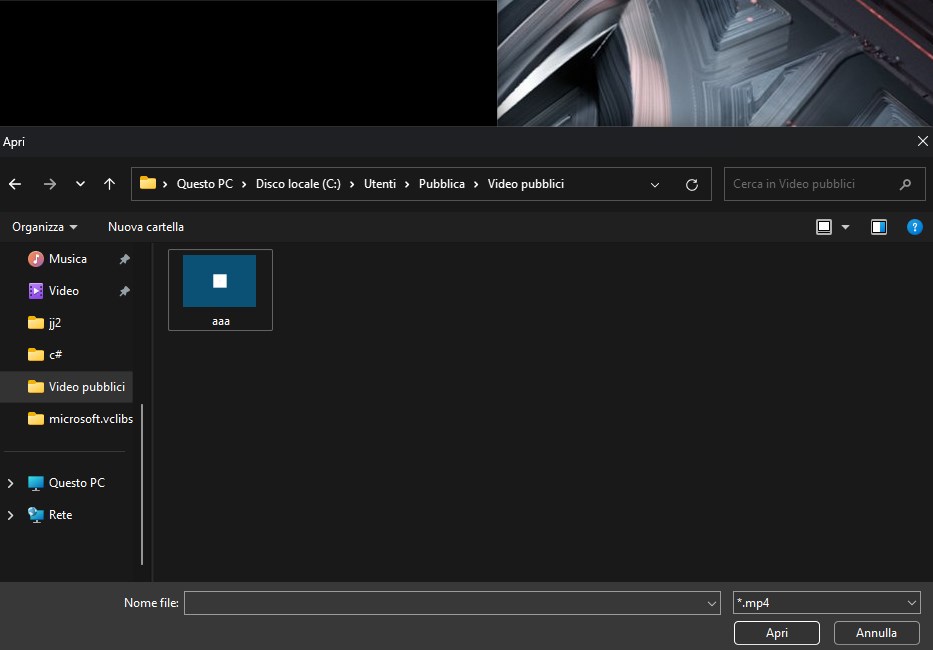Open the view options dropdown arrow
This screenshot has height=650, width=933.
[x=845, y=227]
